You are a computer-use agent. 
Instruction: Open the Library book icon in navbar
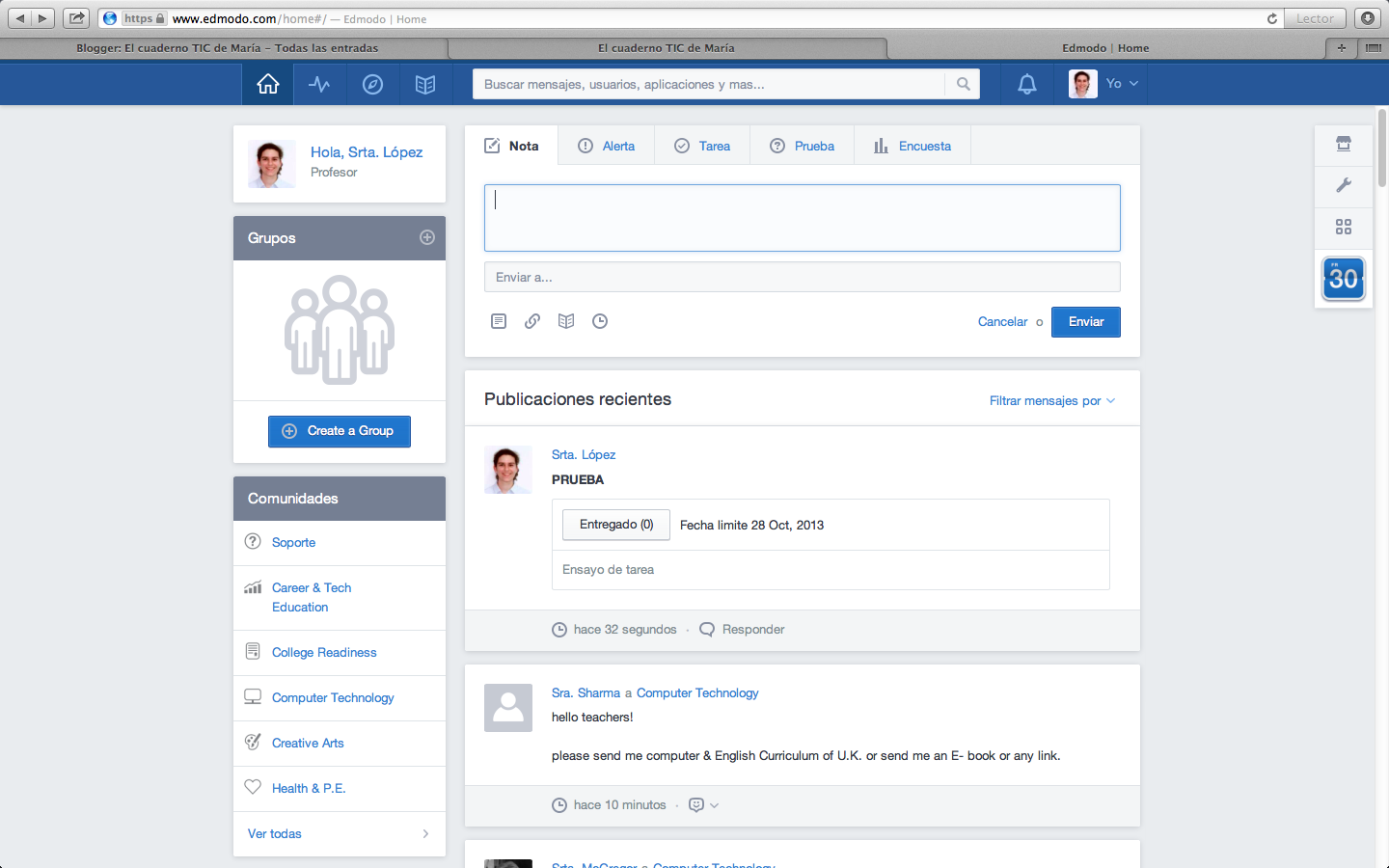point(425,84)
